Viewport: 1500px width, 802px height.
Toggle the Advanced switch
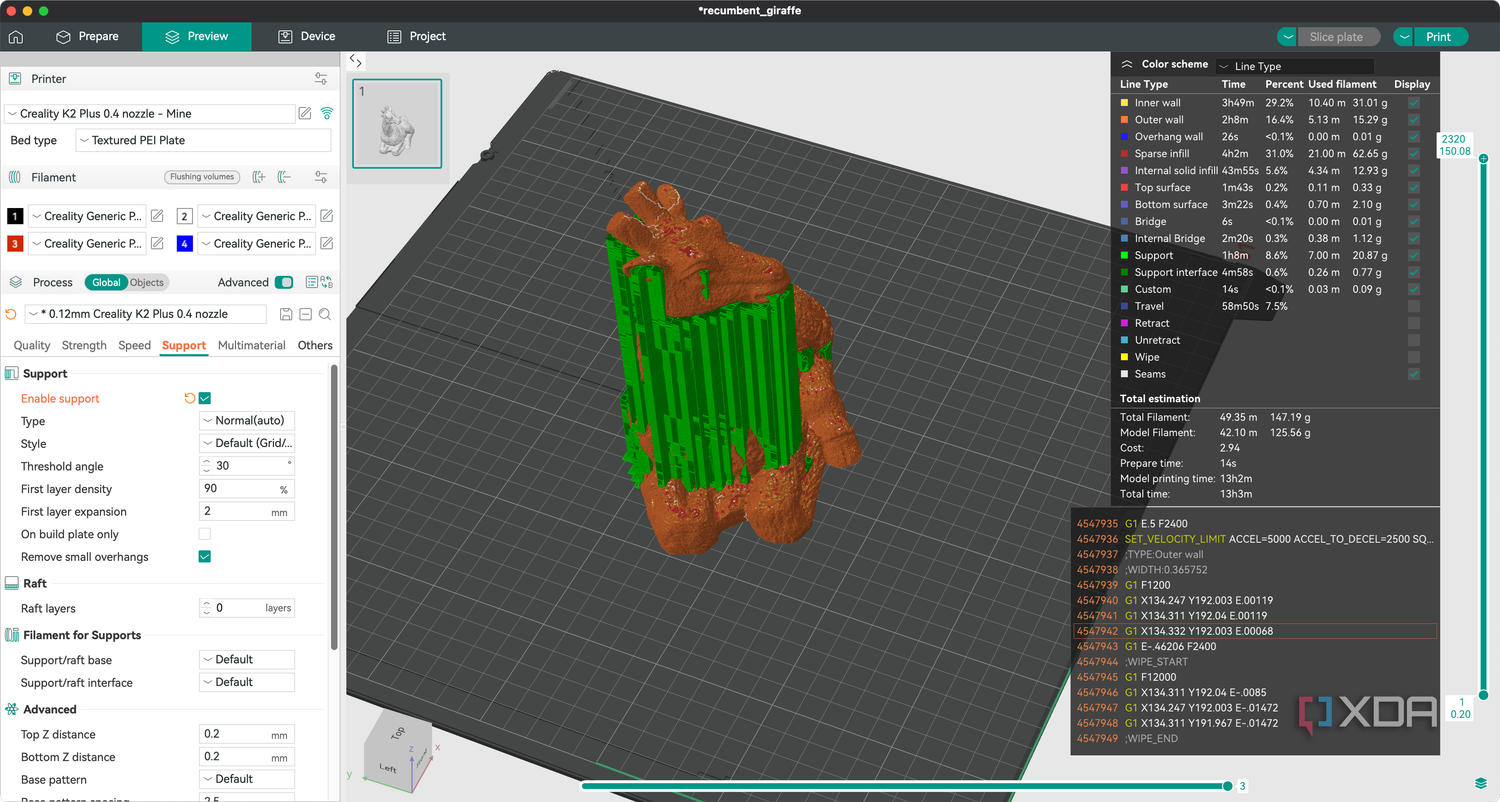point(284,282)
